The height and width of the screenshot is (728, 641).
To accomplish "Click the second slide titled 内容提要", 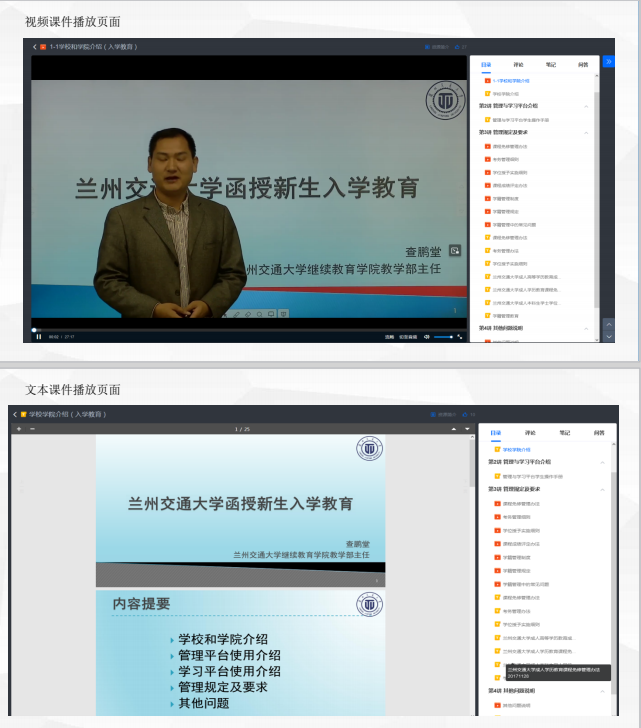I will [240, 653].
